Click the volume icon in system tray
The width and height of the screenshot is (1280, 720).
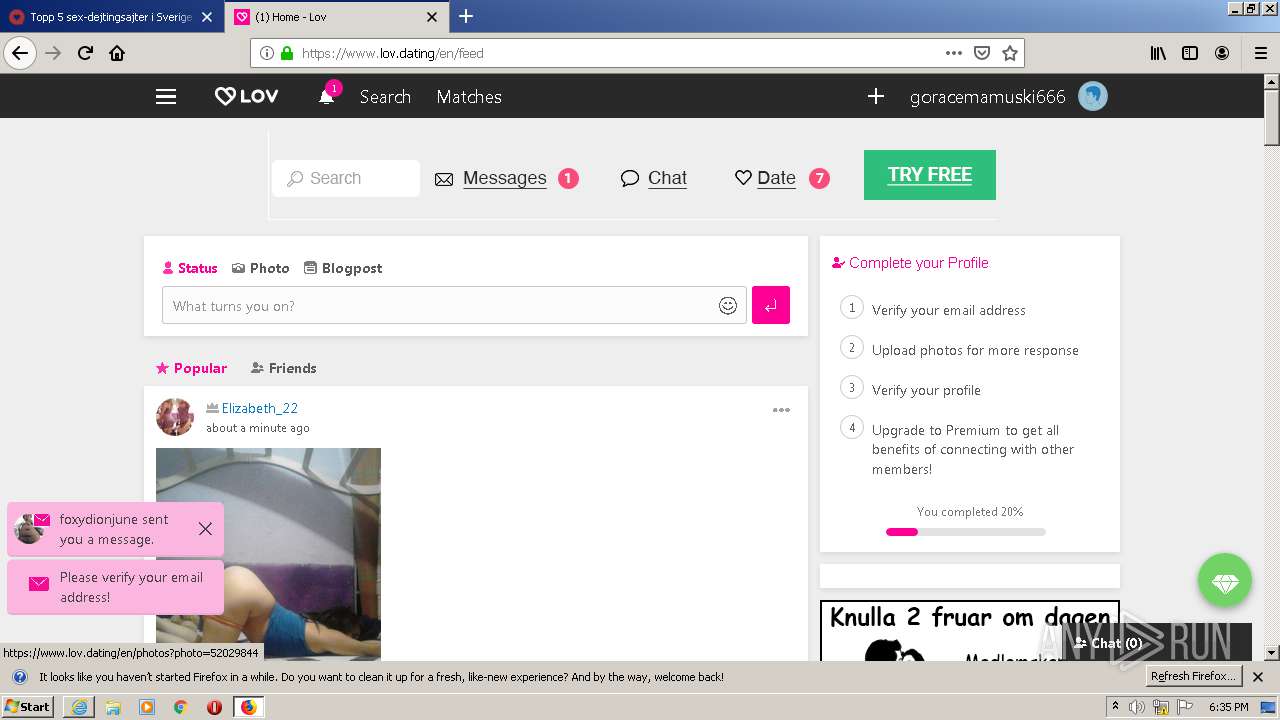click(1138, 707)
